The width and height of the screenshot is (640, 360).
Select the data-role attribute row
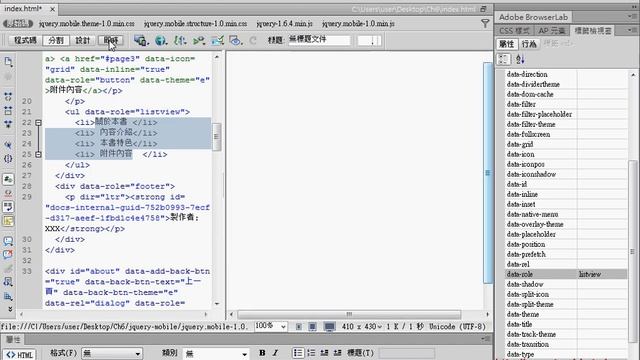point(566,274)
